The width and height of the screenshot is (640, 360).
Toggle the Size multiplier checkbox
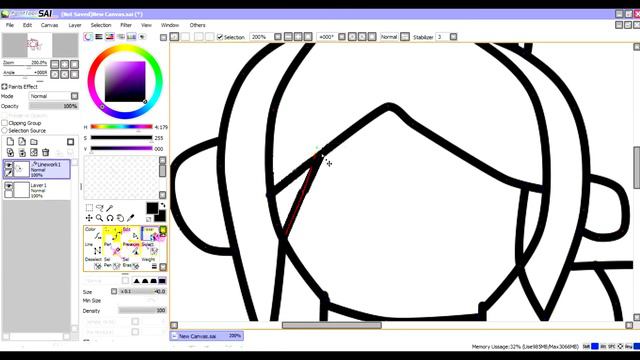click(x=114, y=291)
